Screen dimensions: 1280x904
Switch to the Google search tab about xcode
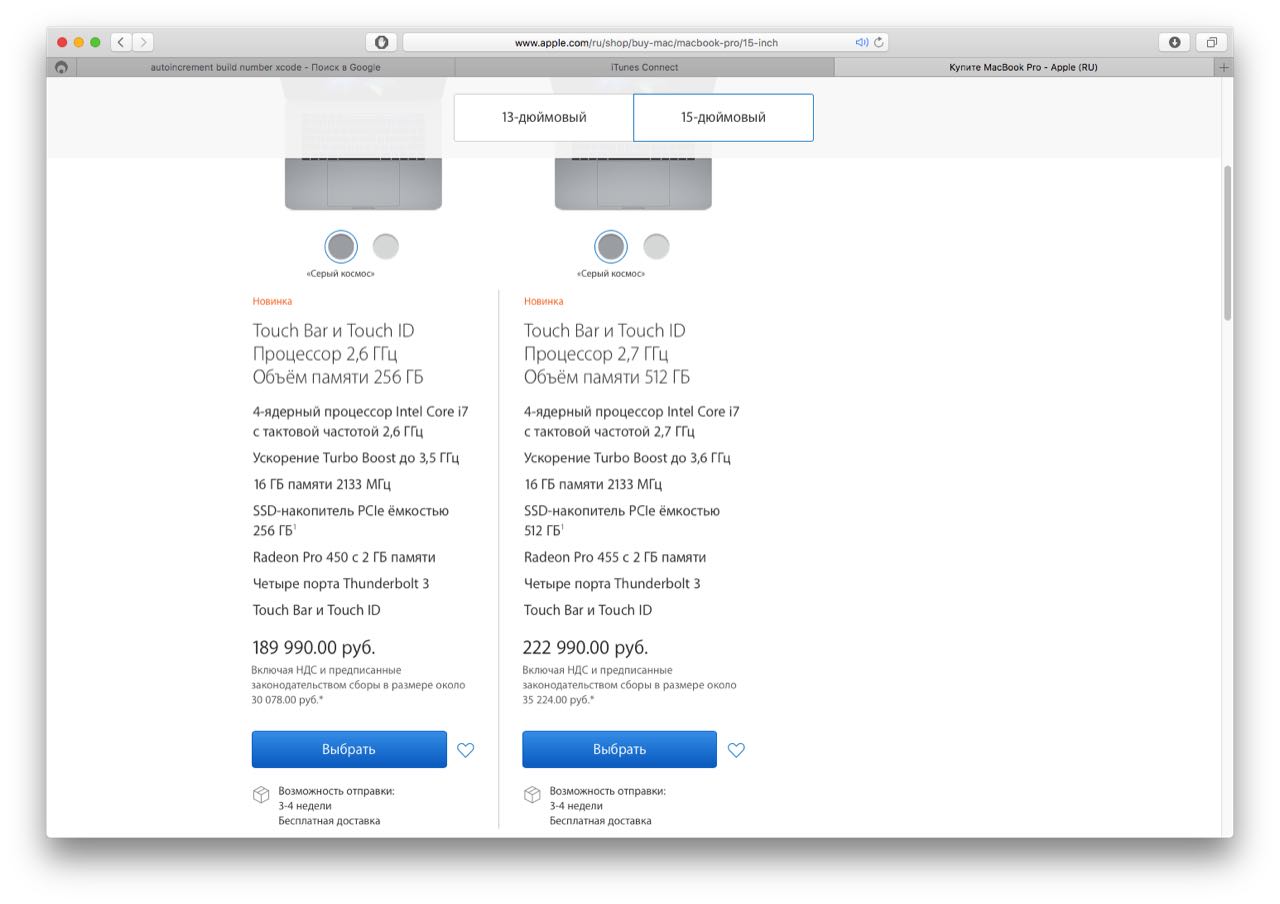point(265,67)
